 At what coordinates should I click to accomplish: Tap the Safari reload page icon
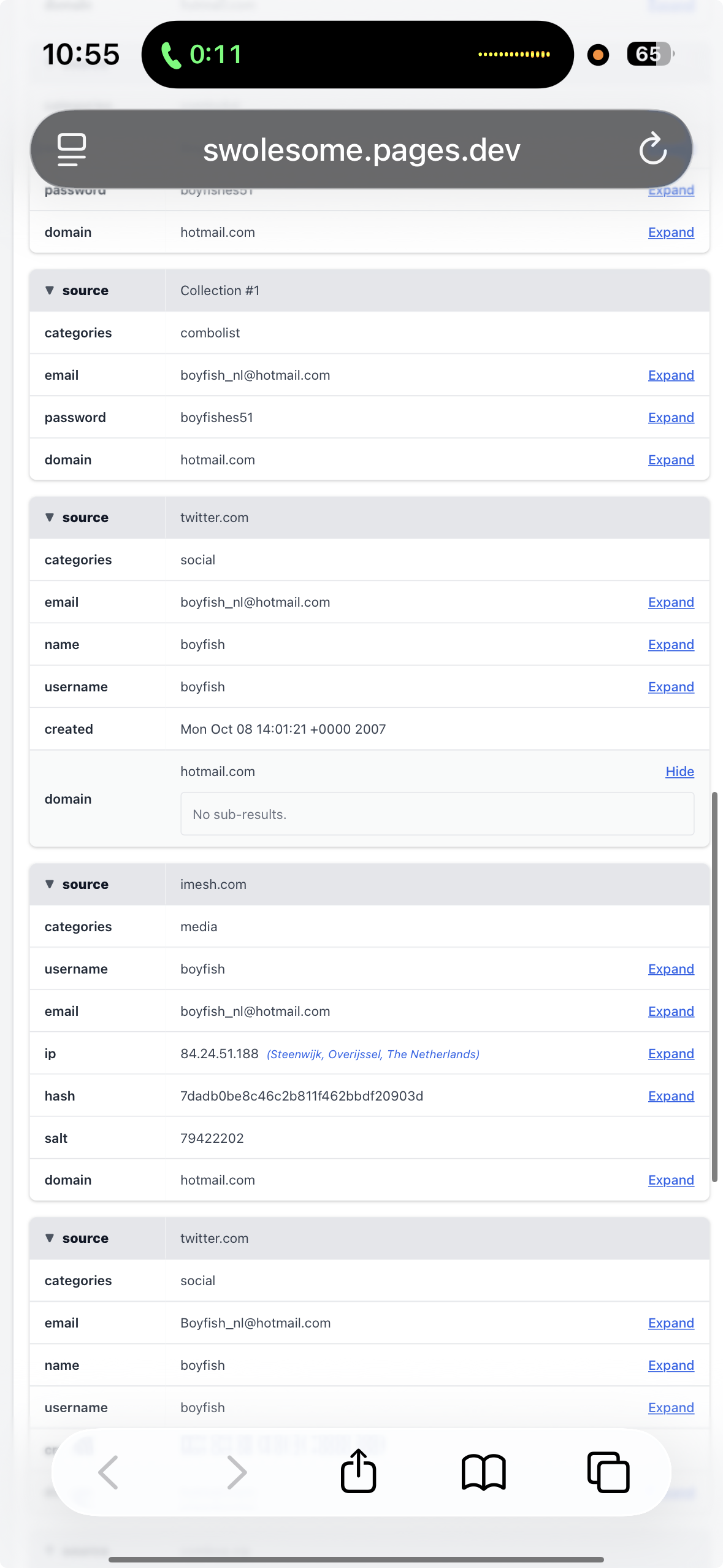pos(652,149)
